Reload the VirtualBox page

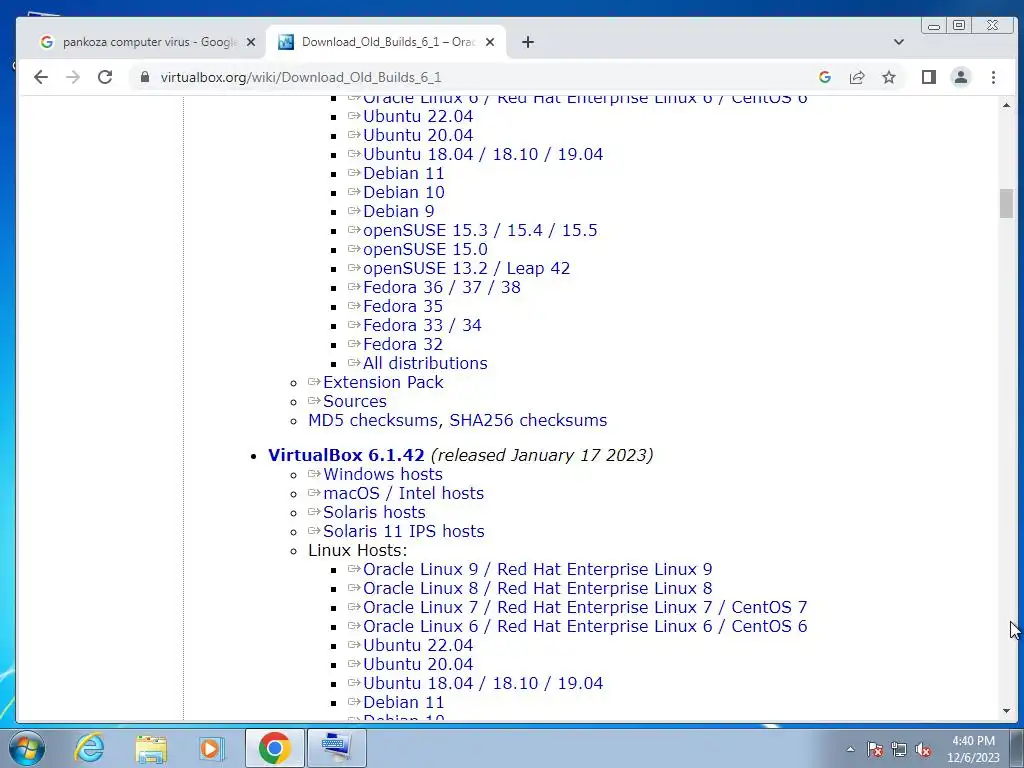105,77
